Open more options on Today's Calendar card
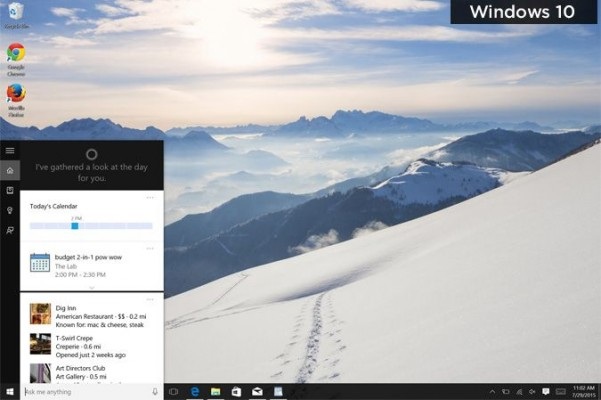Screen dimensions: 601x400 click(x=150, y=198)
